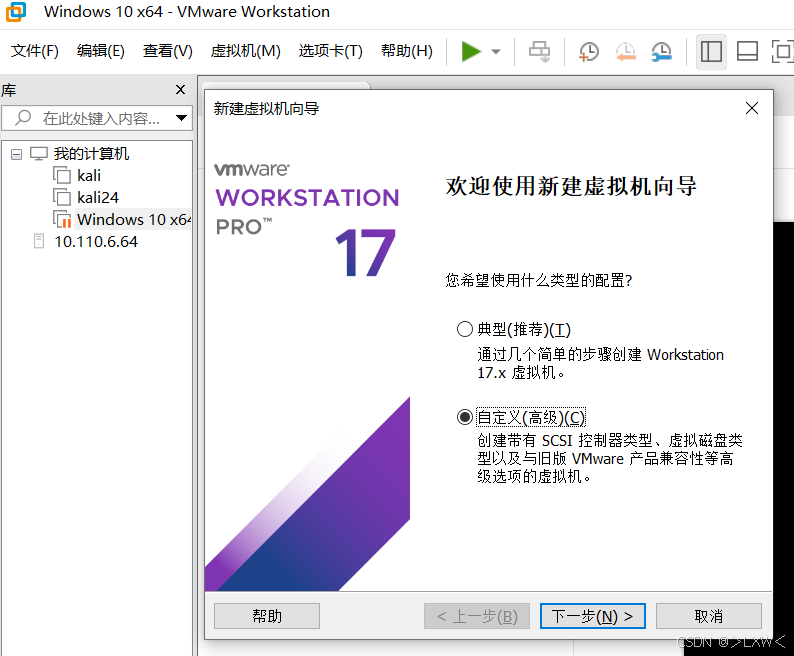Open the power options dropdown arrow

point(496,52)
